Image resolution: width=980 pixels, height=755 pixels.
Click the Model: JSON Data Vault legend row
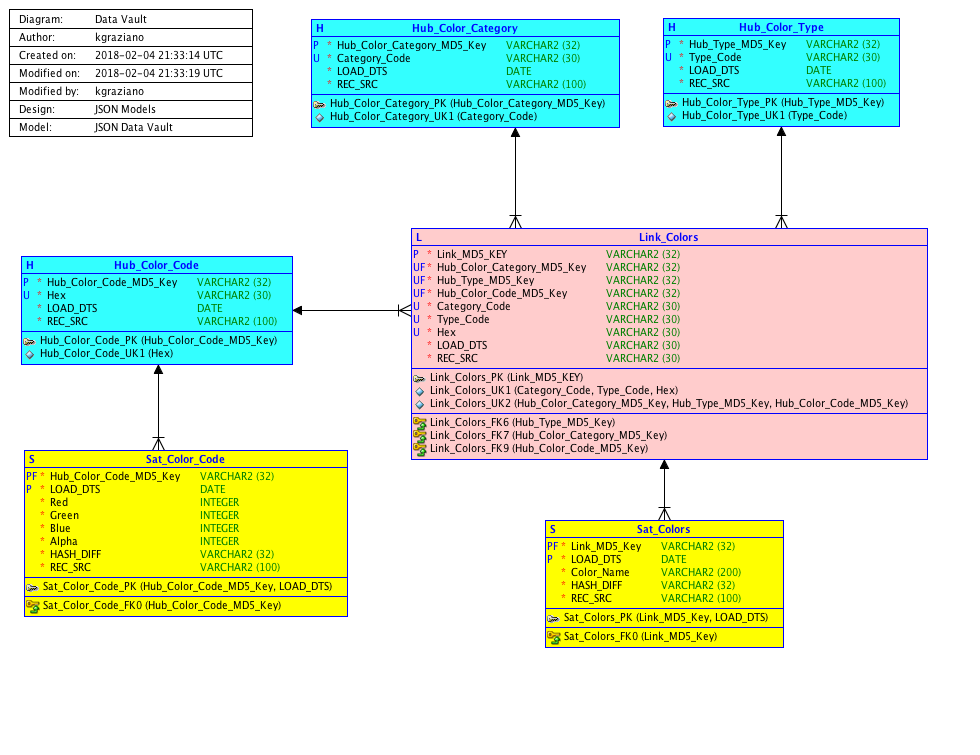131,127
